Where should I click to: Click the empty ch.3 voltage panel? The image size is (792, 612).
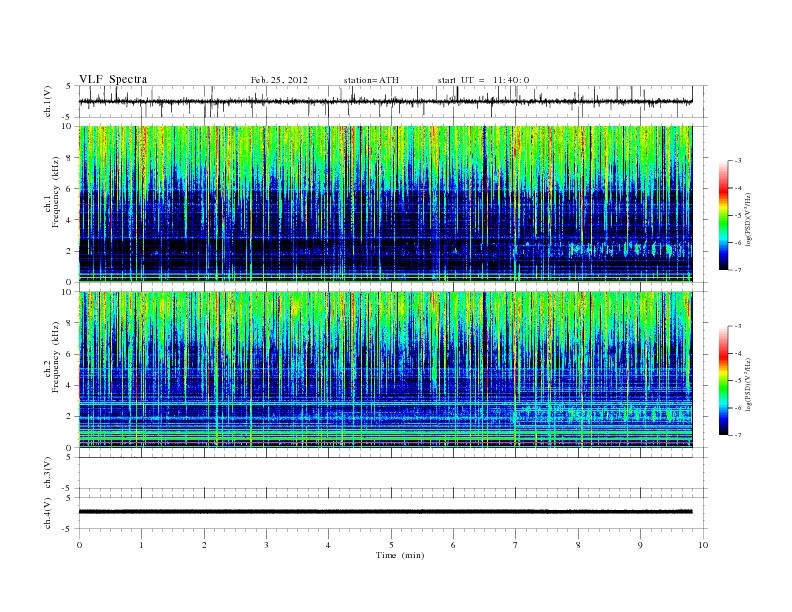[392, 473]
